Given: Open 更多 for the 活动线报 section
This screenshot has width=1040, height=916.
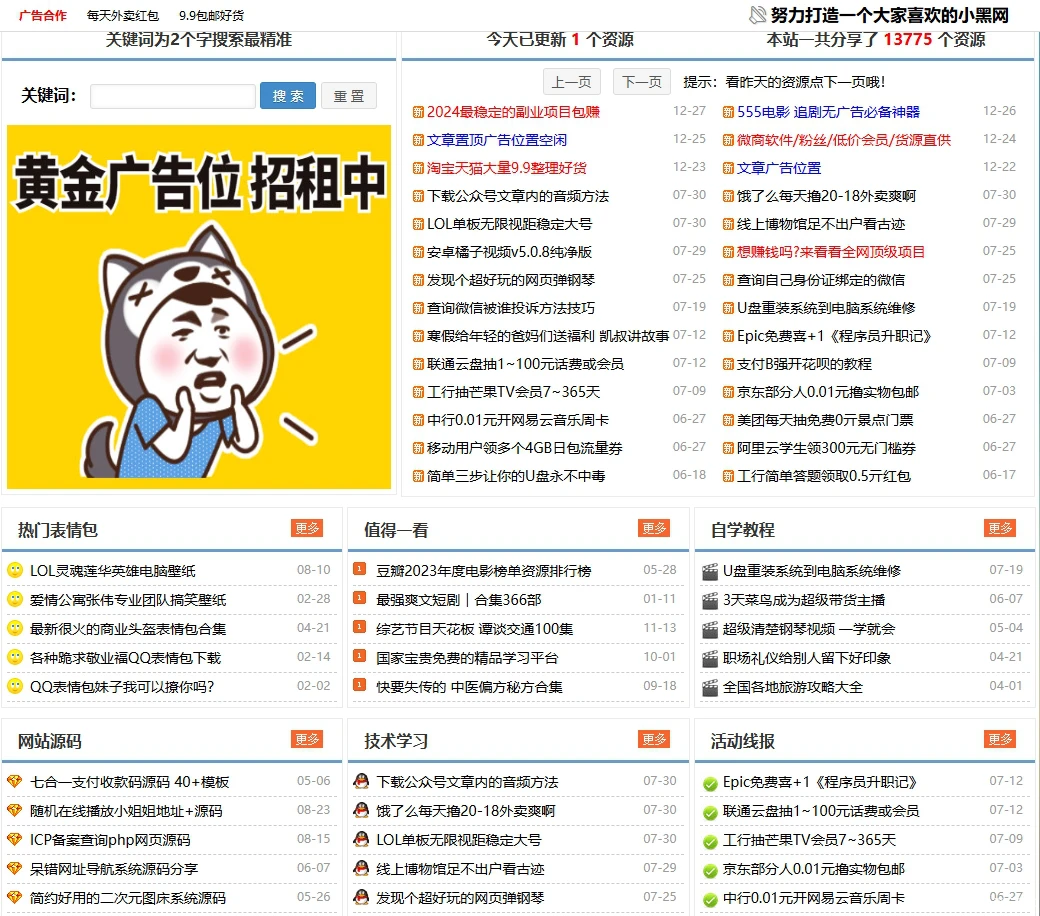Looking at the screenshot, I should pyautogui.click(x=1000, y=741).
